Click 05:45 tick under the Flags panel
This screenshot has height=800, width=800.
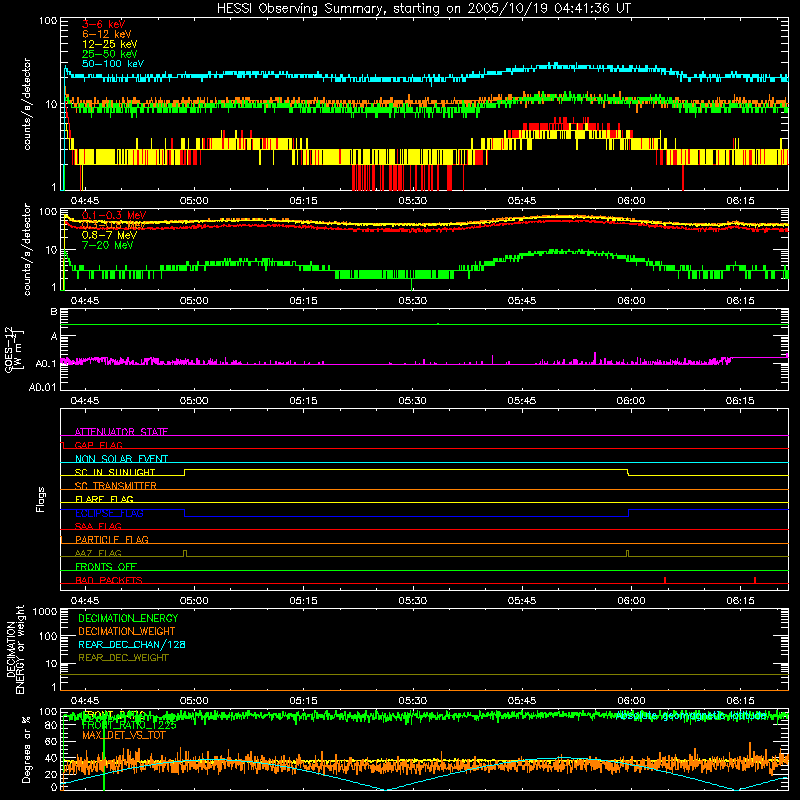[x=521, y=601]
